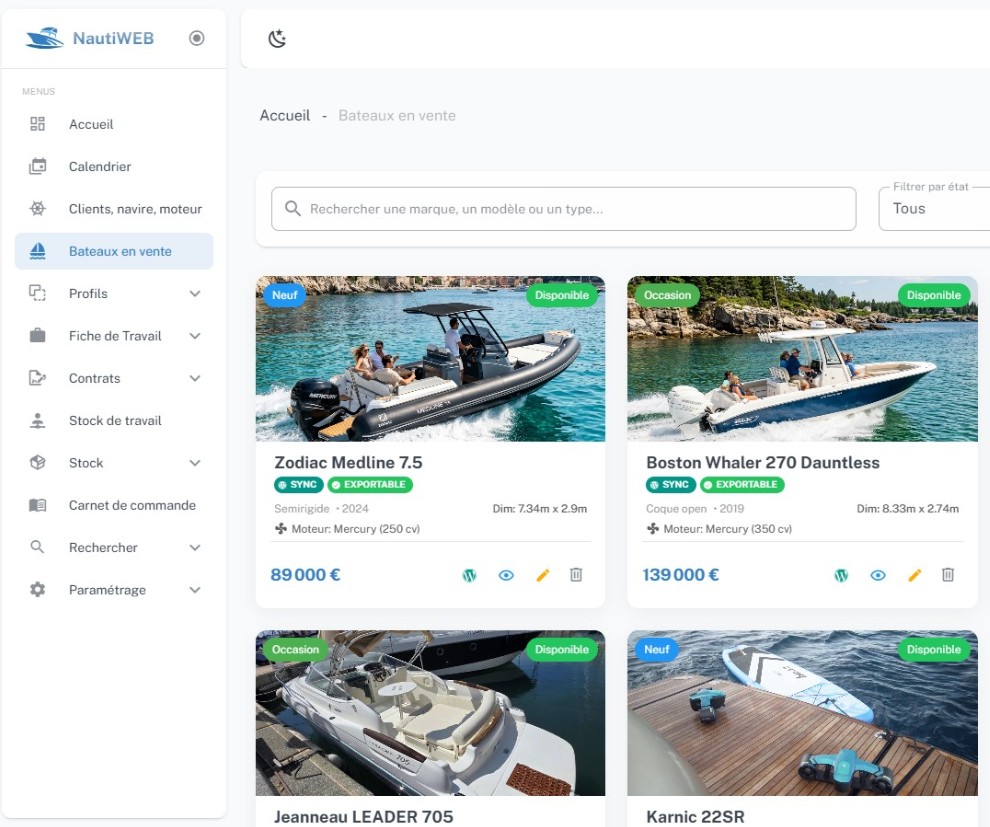Expand the Stock chevron

(195, 463)
